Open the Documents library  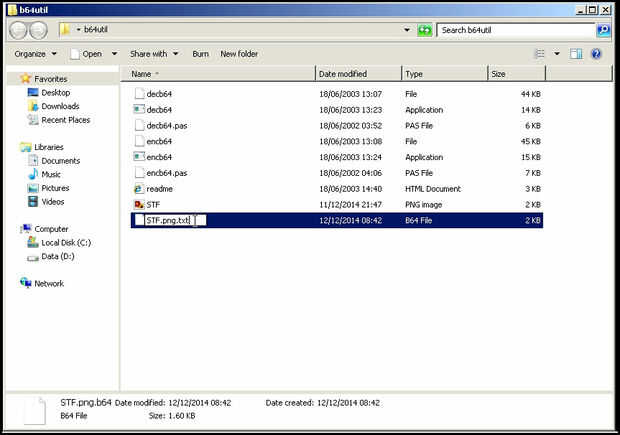point(60,161)
